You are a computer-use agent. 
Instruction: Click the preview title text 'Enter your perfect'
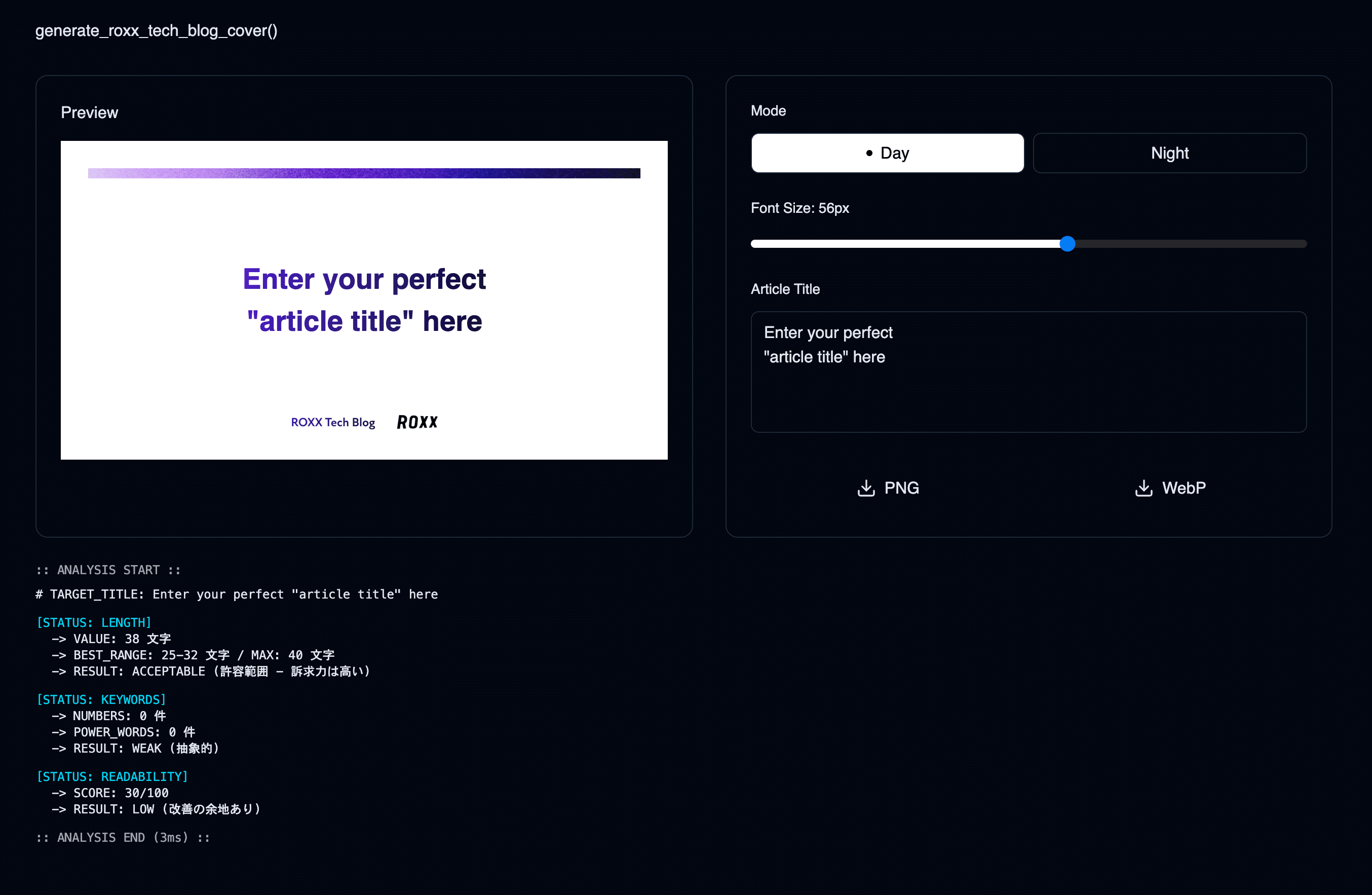tap(364, 279)
